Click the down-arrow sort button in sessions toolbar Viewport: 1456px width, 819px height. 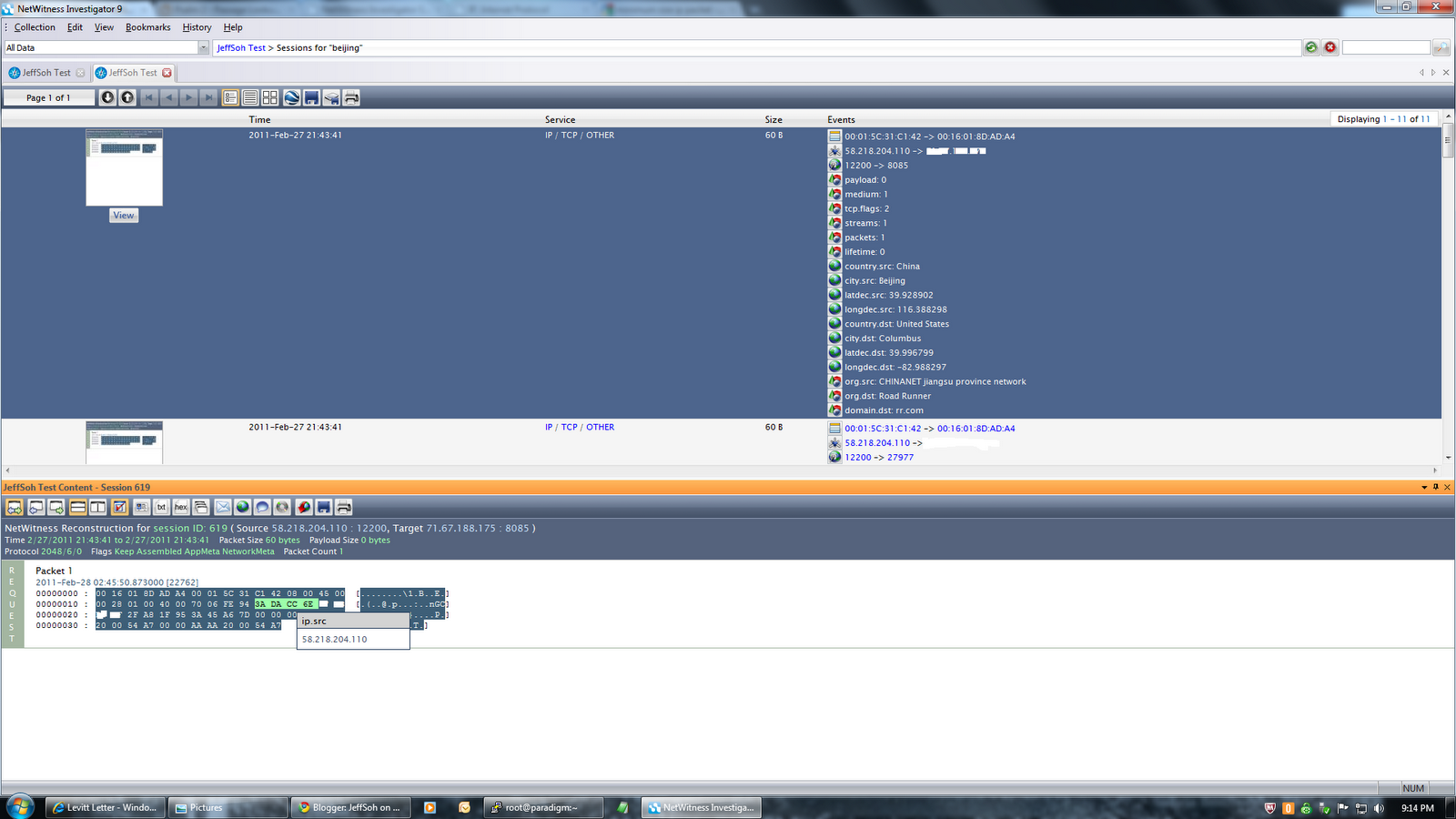tap(108, 97)
